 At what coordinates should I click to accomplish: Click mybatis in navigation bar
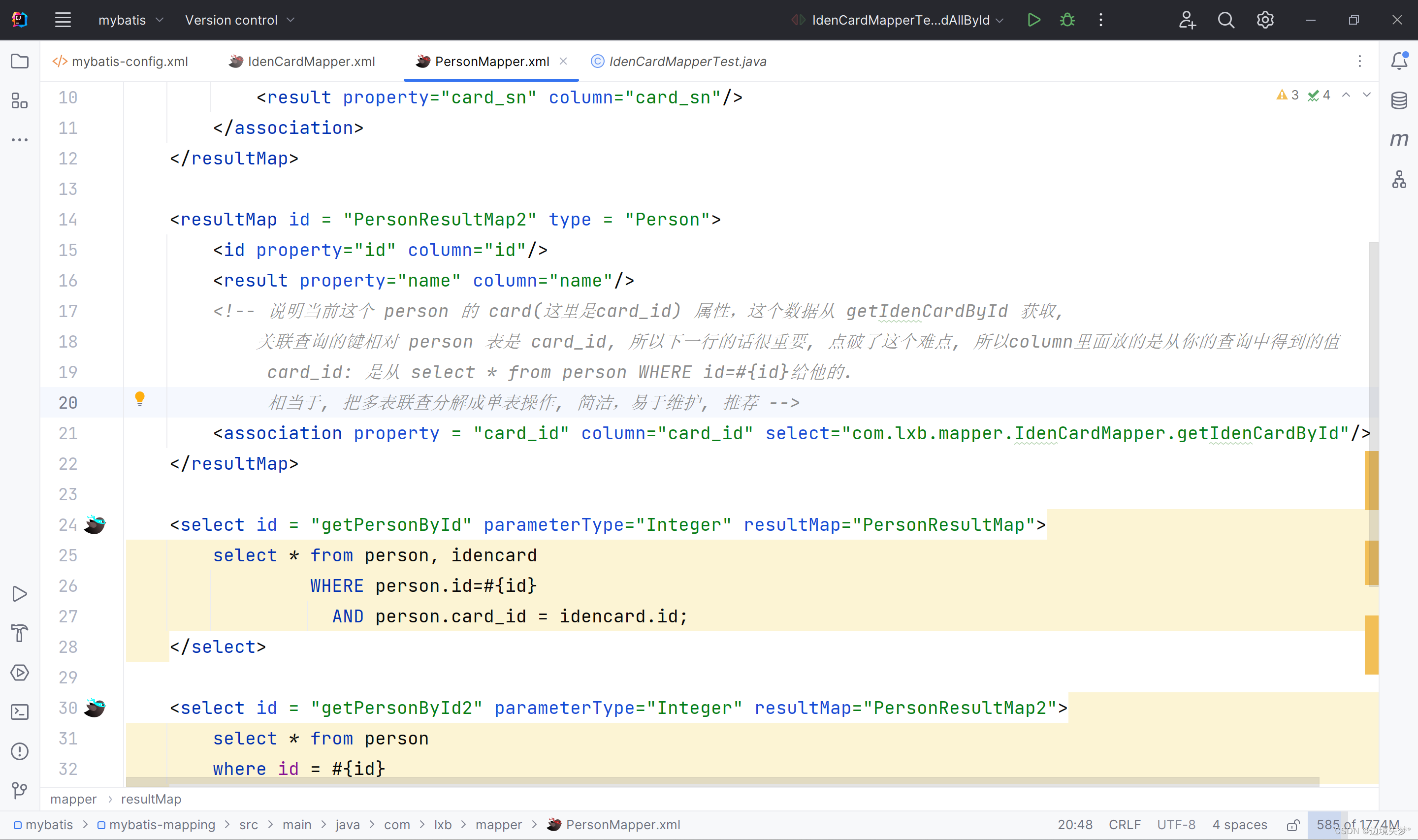(43, 825)
